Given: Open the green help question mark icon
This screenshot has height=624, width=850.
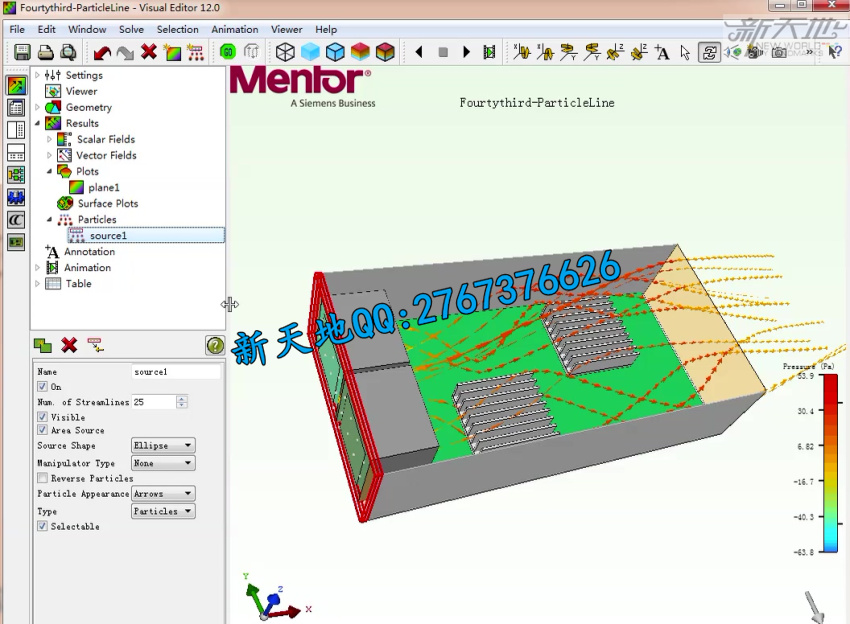Looking at the screenshot, I should tap(215, 345).
